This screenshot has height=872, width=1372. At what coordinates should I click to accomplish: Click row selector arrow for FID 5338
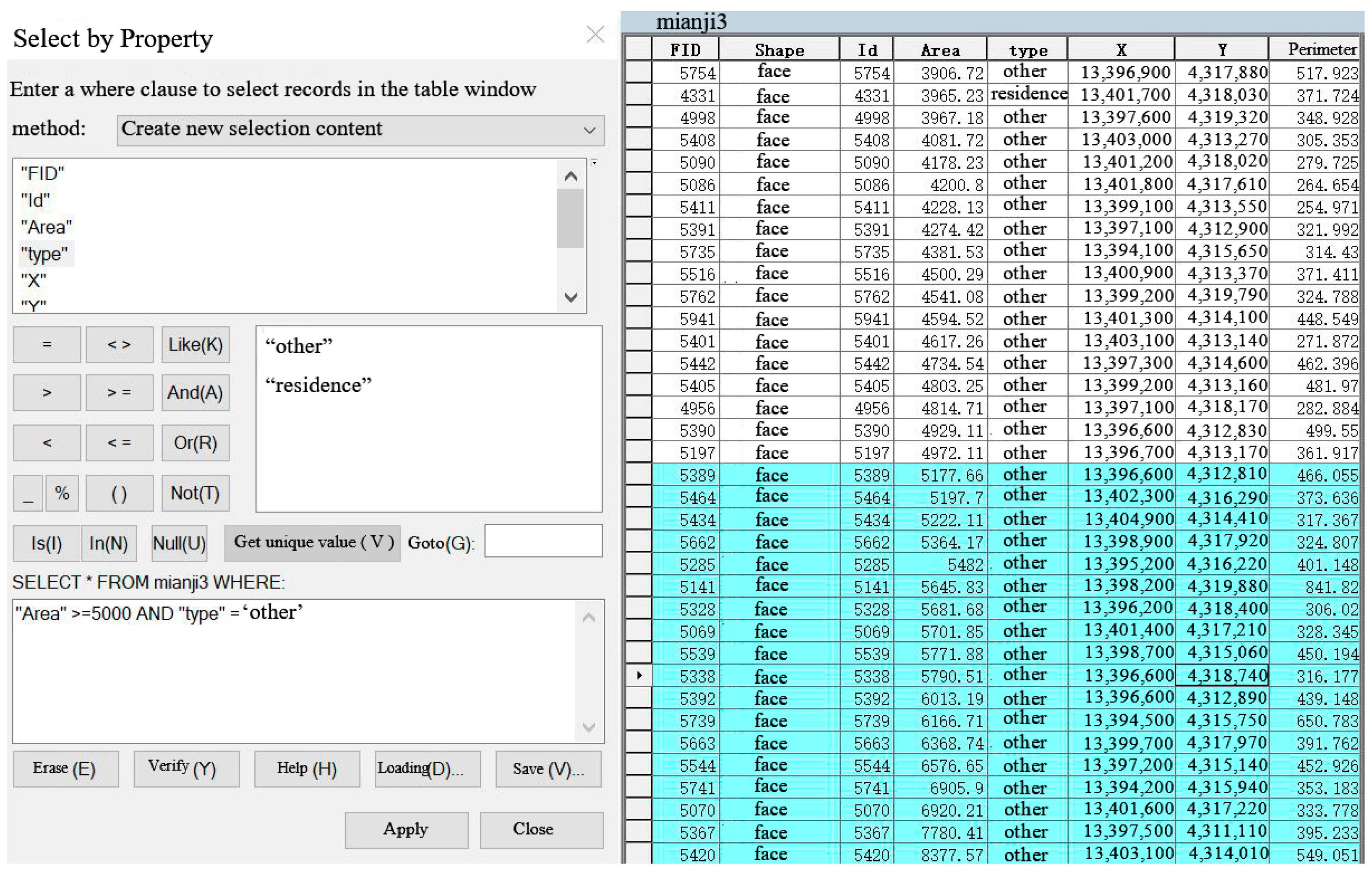(x=638, y=676)
